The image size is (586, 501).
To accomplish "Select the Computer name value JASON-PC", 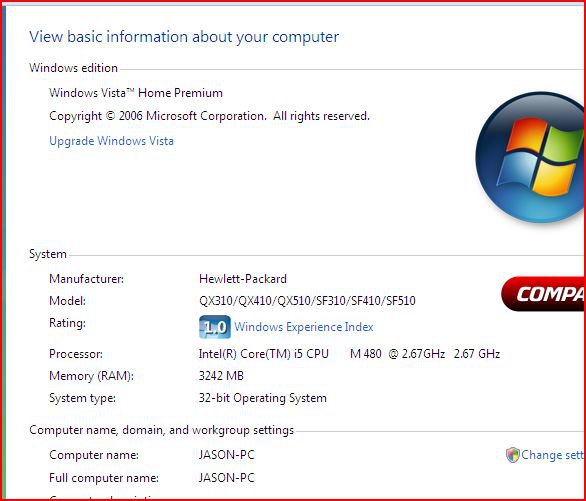I will [226, 455].
